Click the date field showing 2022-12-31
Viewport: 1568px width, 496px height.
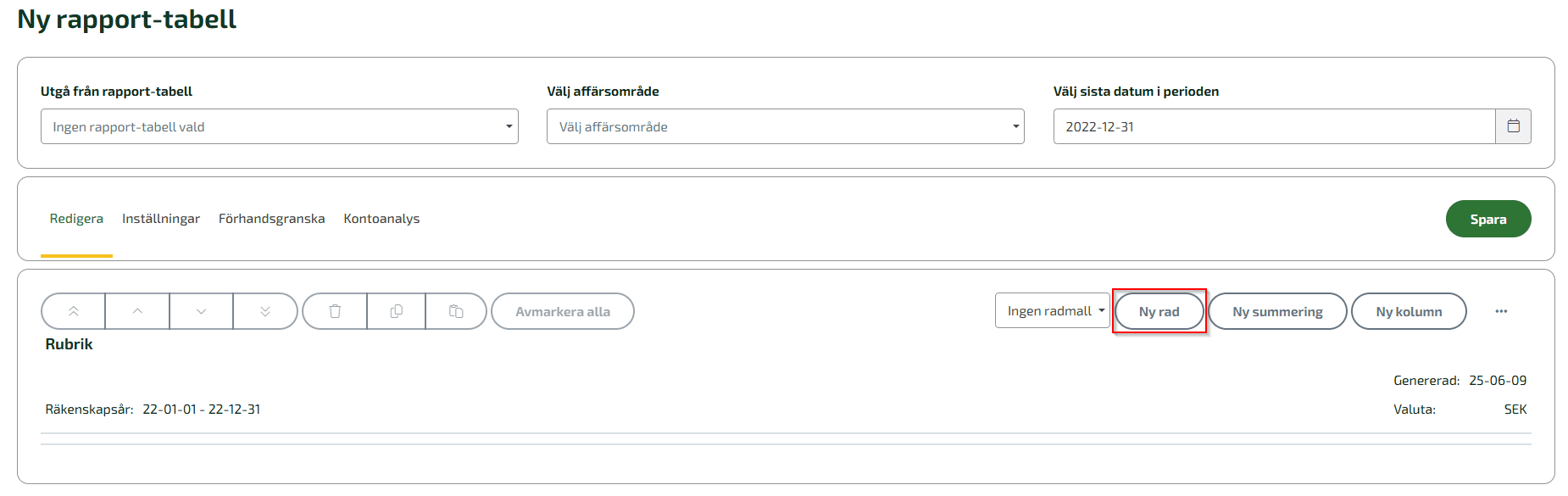point(1274,126)
